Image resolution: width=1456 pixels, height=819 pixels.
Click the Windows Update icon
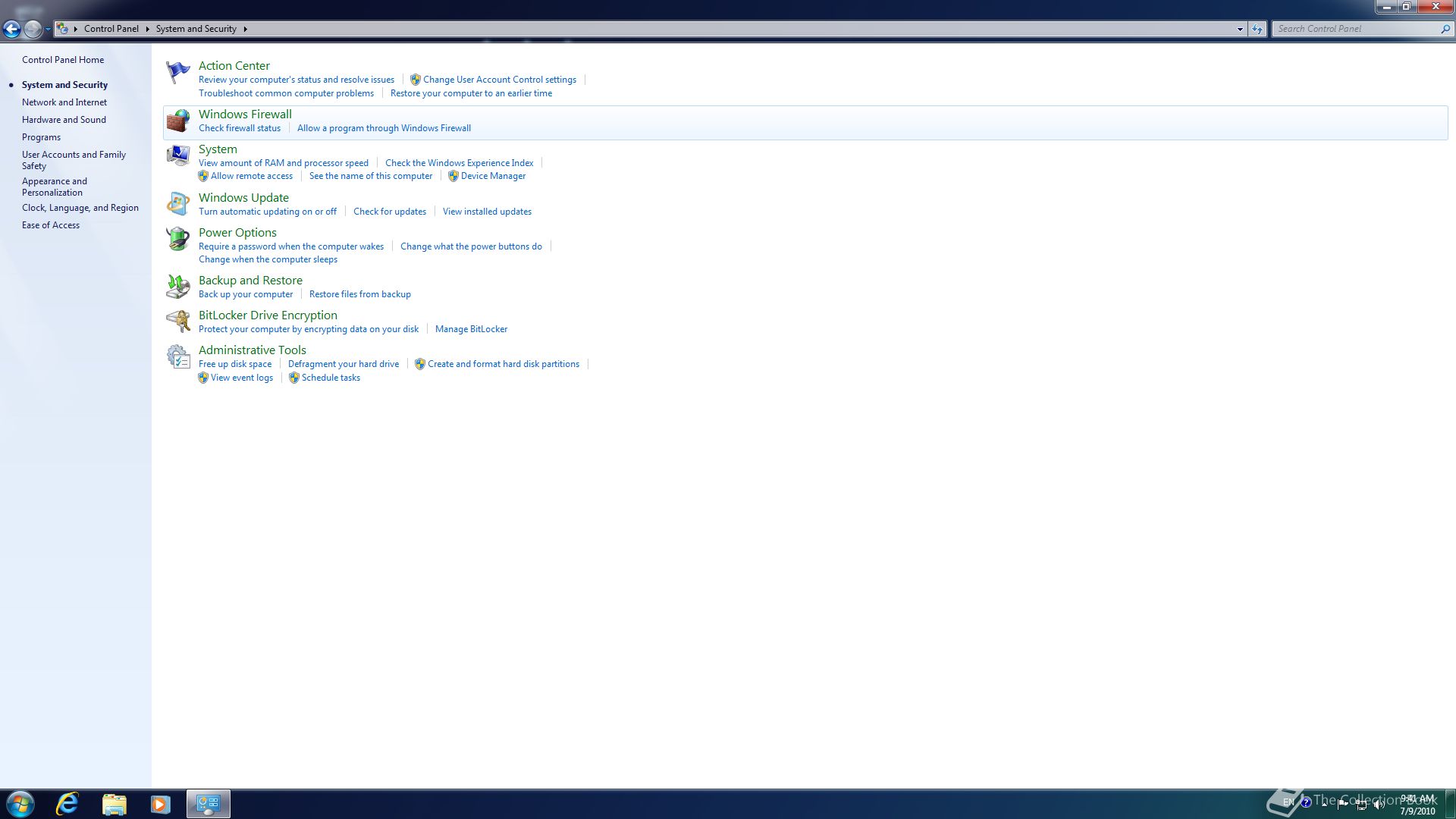click(x=177, y=203)
